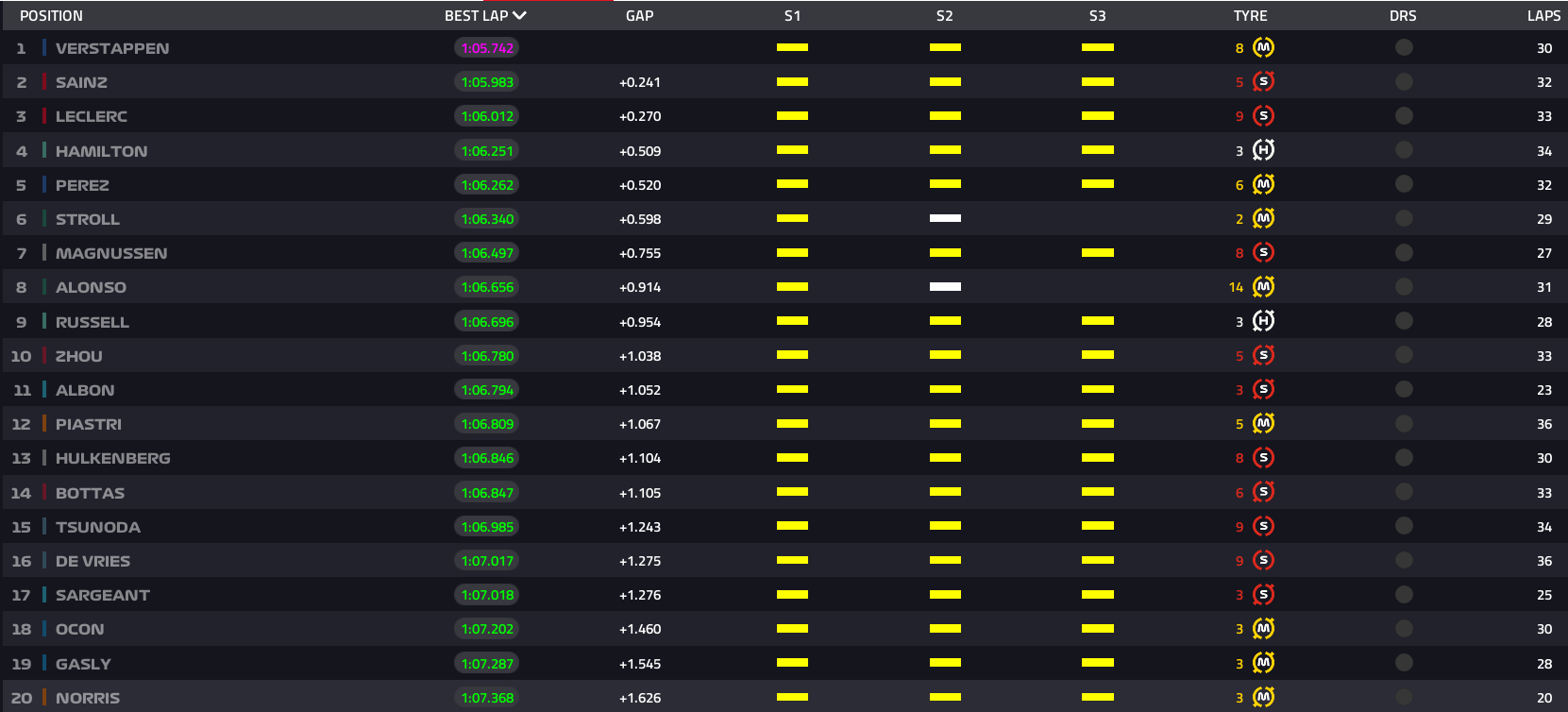This screenshot has width=1568, height=712.
Task: Click Perez's DRS indicator dot
Action: point(1404,184)
